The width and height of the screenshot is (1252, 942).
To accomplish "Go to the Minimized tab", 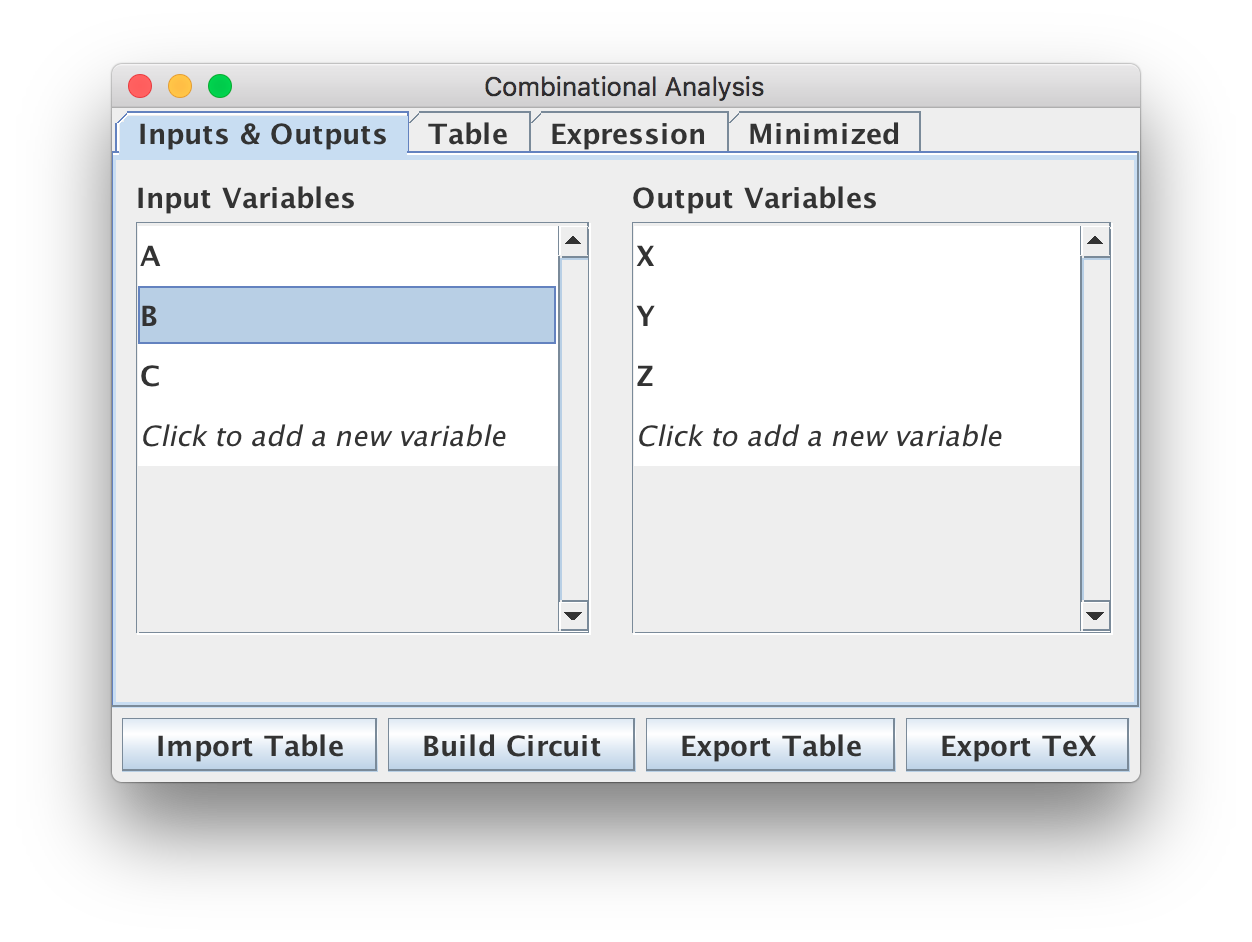I will tap(824, 134).
